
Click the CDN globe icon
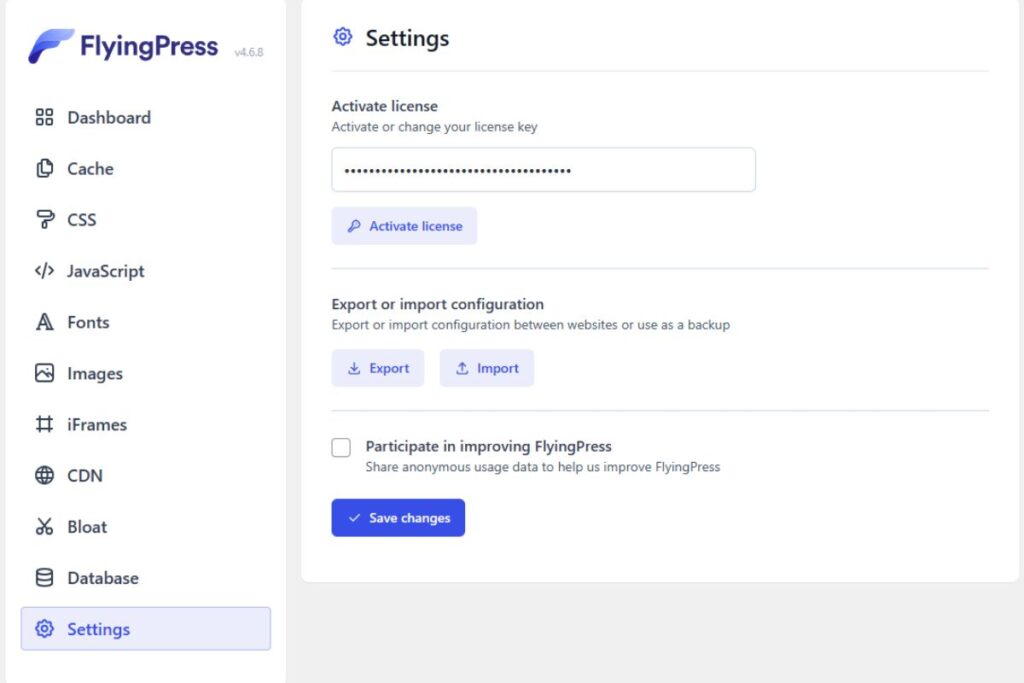tap(44, 475)
